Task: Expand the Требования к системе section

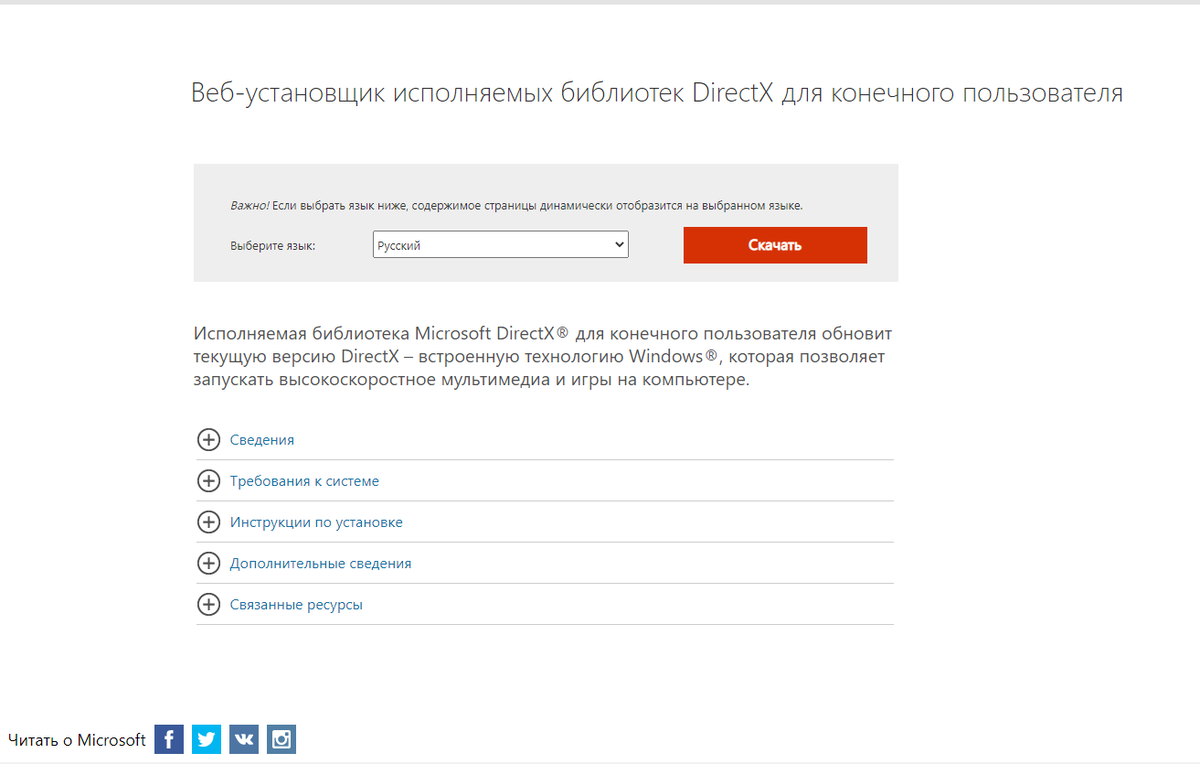Action: (304, 481)
